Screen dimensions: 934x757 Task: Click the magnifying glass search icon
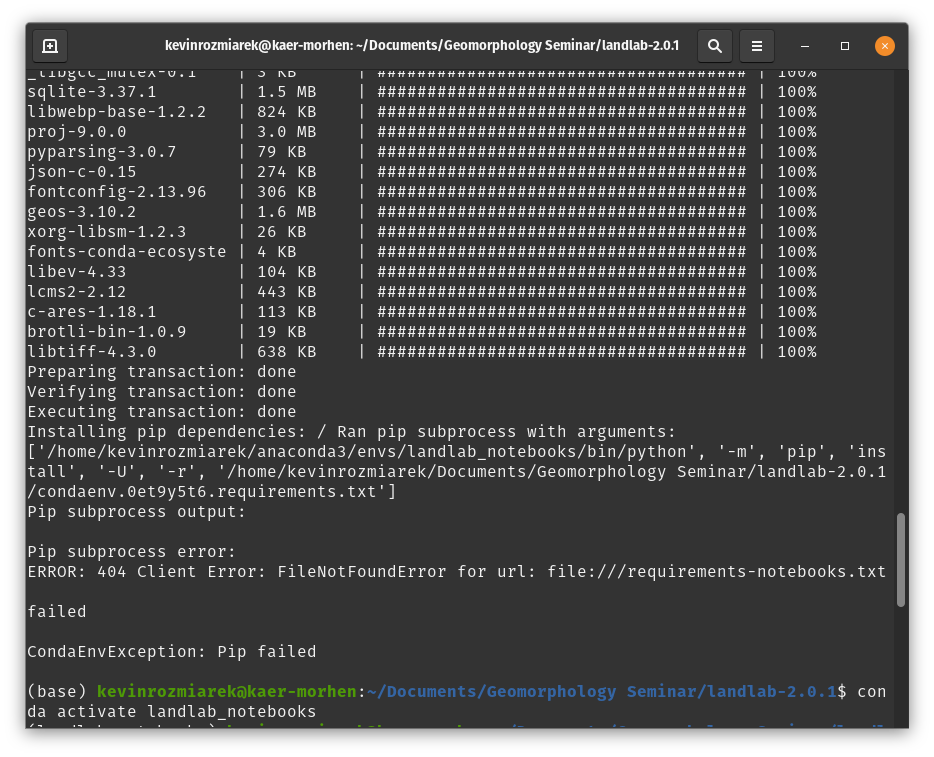point(713,46)
